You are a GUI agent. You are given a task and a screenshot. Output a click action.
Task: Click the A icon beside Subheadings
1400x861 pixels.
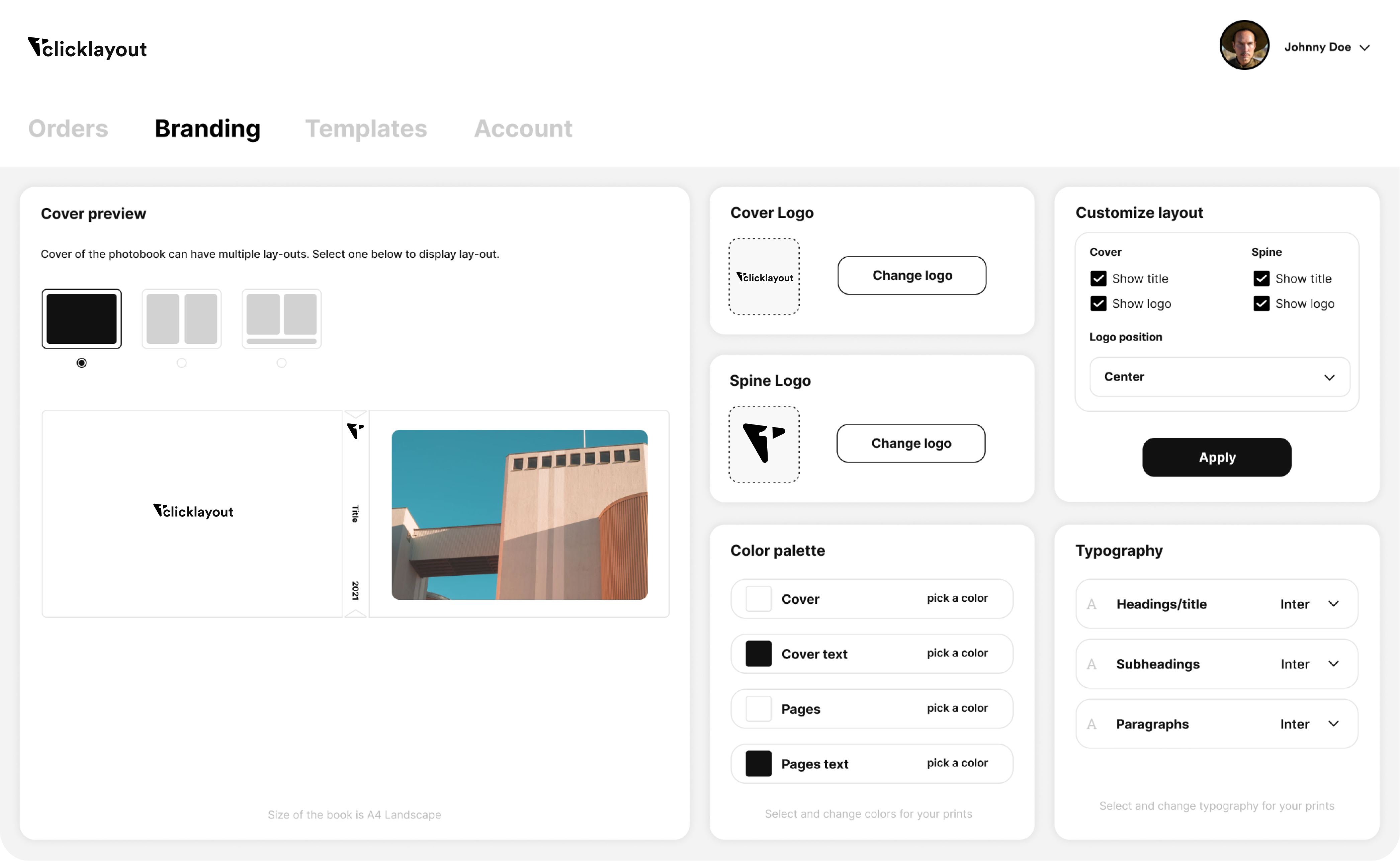(1092, 664)
